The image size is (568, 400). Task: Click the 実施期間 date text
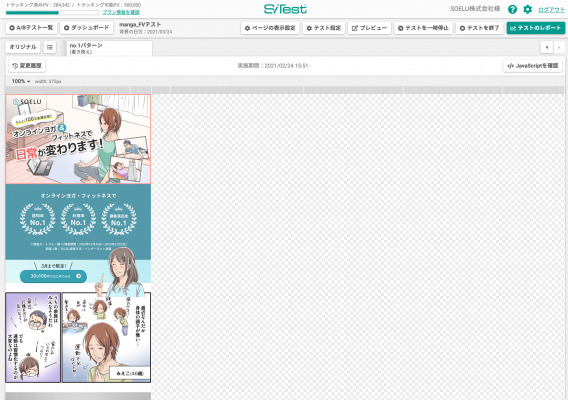[x=274, y=66]
